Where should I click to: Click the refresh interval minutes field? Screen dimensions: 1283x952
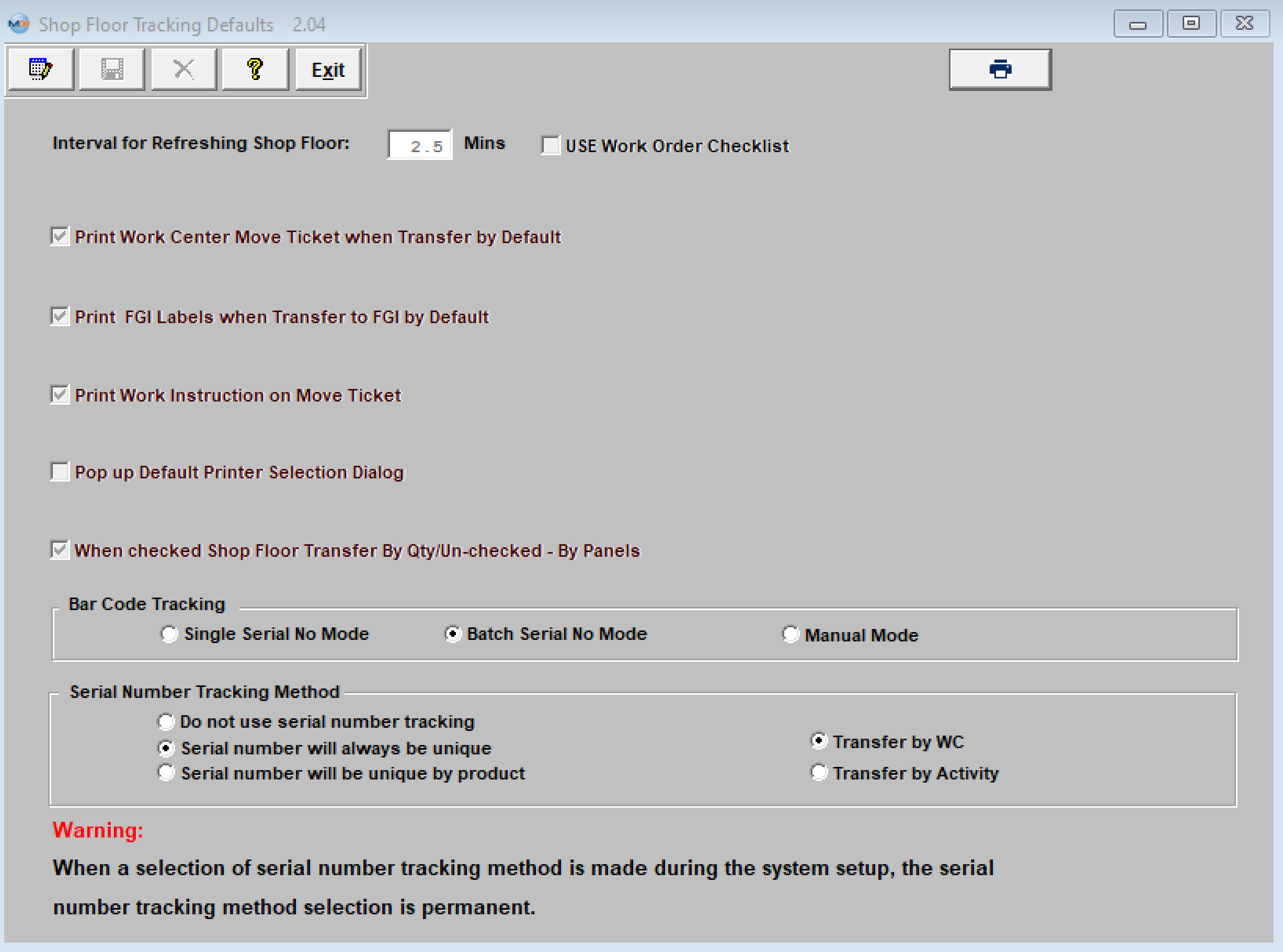(420, 145)
